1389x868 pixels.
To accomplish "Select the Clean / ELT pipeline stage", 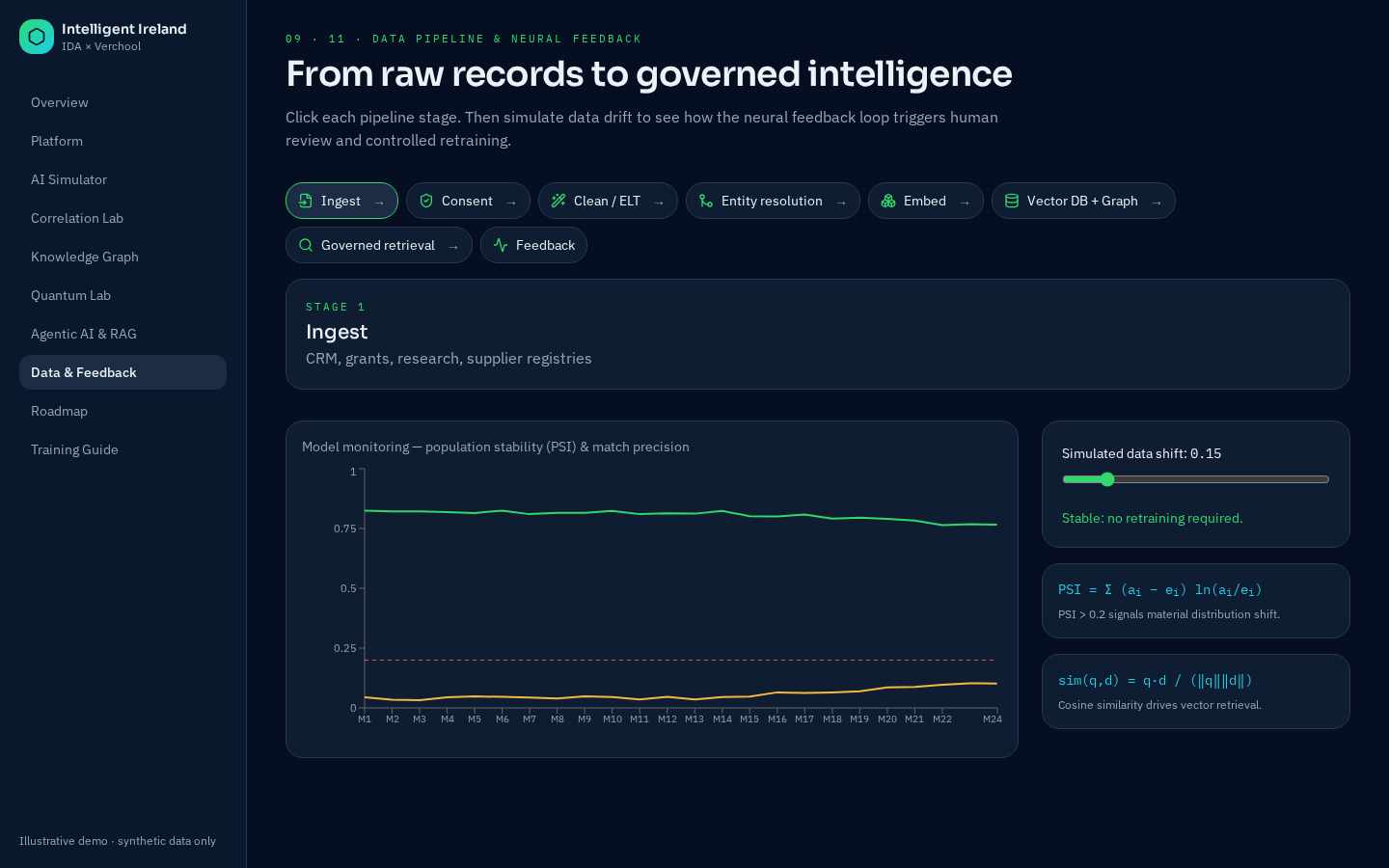I will click(608, 201).
